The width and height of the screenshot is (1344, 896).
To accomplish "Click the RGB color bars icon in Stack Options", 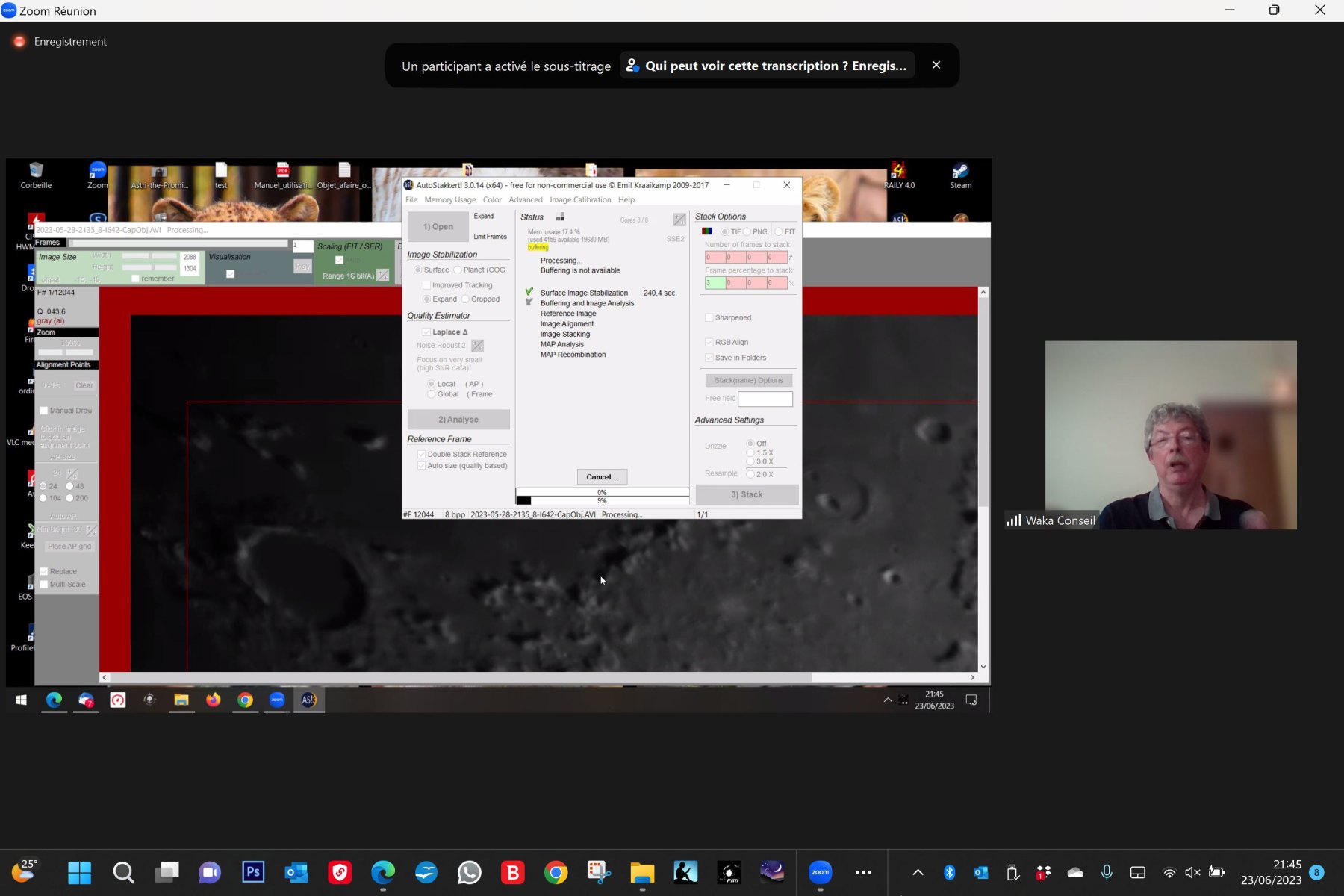I will click(x=707, y=231).
